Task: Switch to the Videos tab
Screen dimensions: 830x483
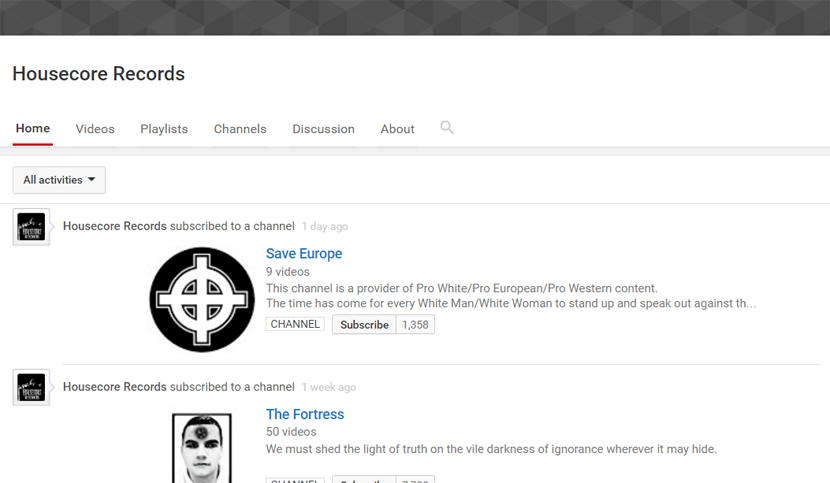Action: tap(95, 129)
